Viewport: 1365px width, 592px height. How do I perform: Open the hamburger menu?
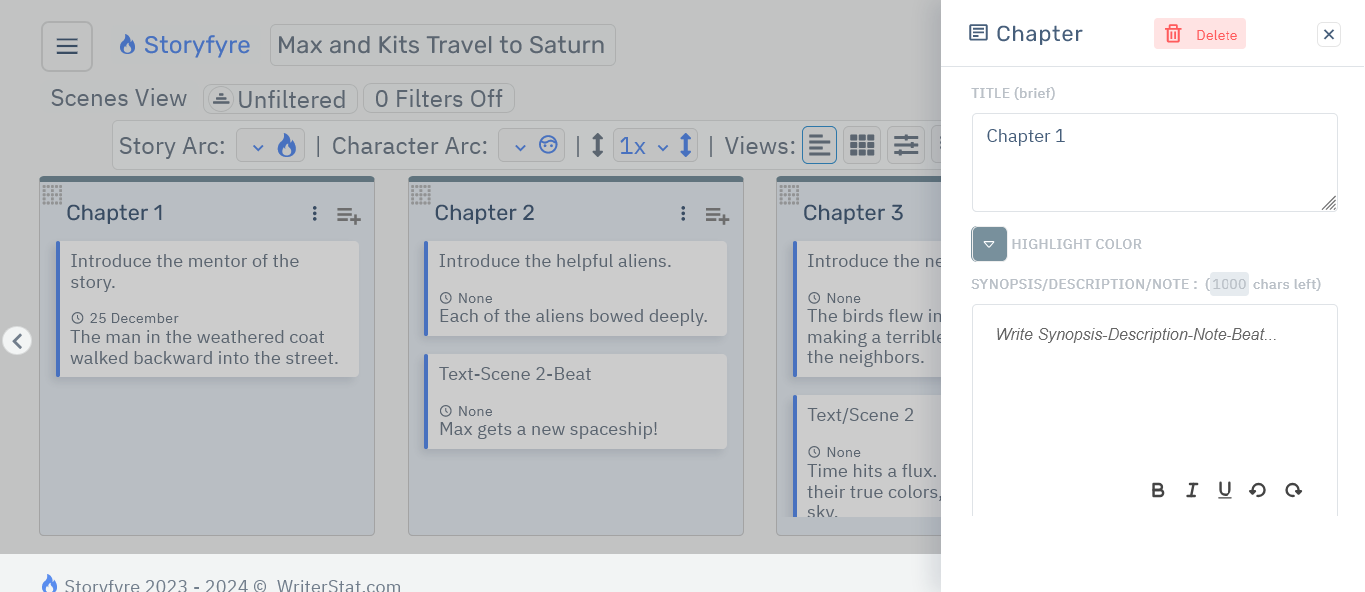tap(66, 46)
